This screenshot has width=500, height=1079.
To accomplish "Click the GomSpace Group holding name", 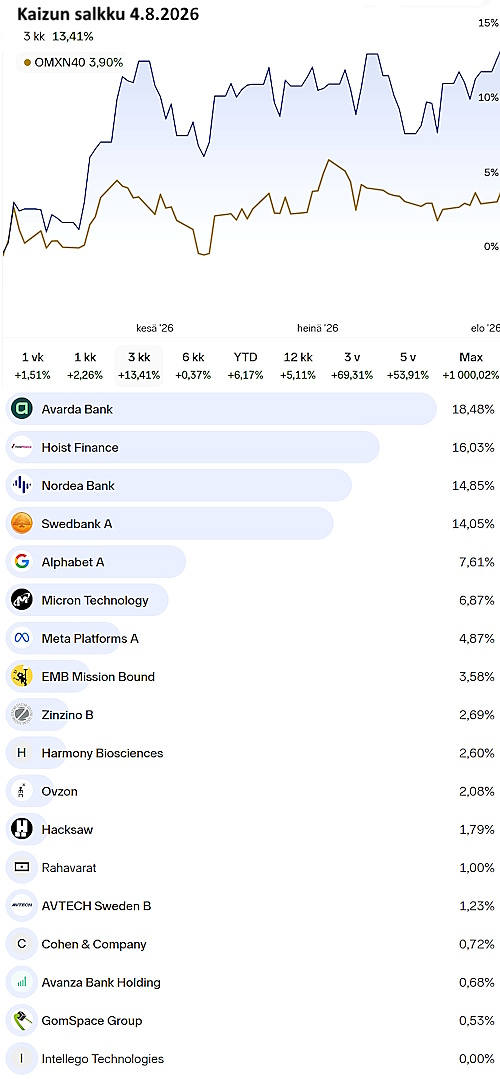I will (92, 1021).
